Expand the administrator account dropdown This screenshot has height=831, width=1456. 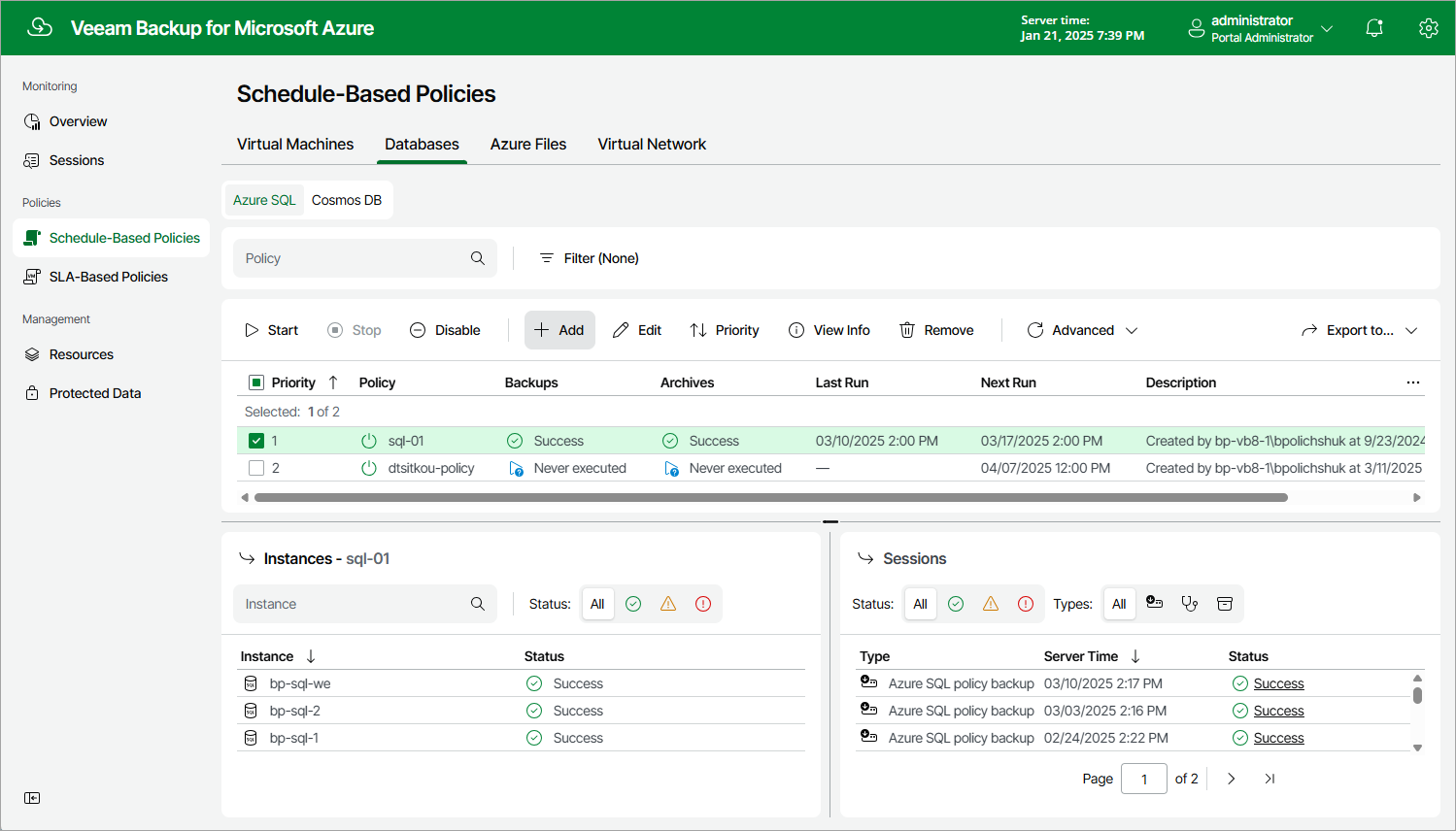pyautogui.click(x=1327, y=29)
